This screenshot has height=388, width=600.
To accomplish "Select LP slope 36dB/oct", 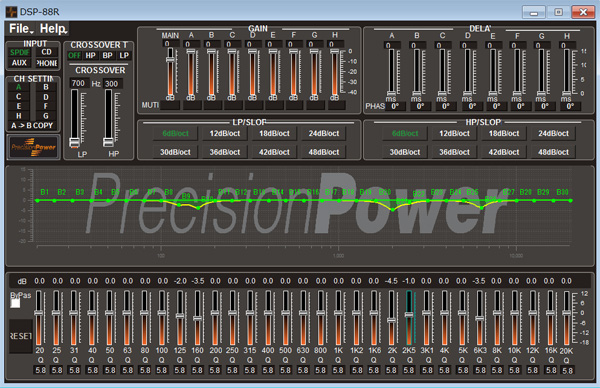I will (225, 152).
